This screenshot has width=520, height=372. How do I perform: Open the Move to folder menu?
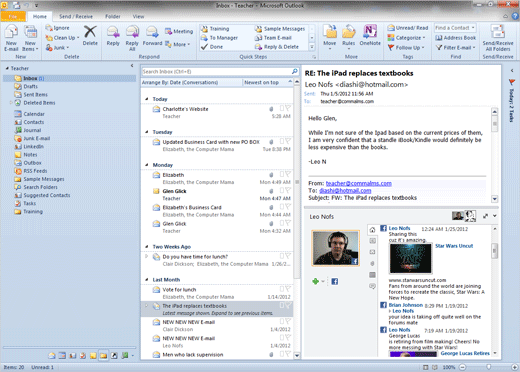pyautogui.click(x=330, y=37)
